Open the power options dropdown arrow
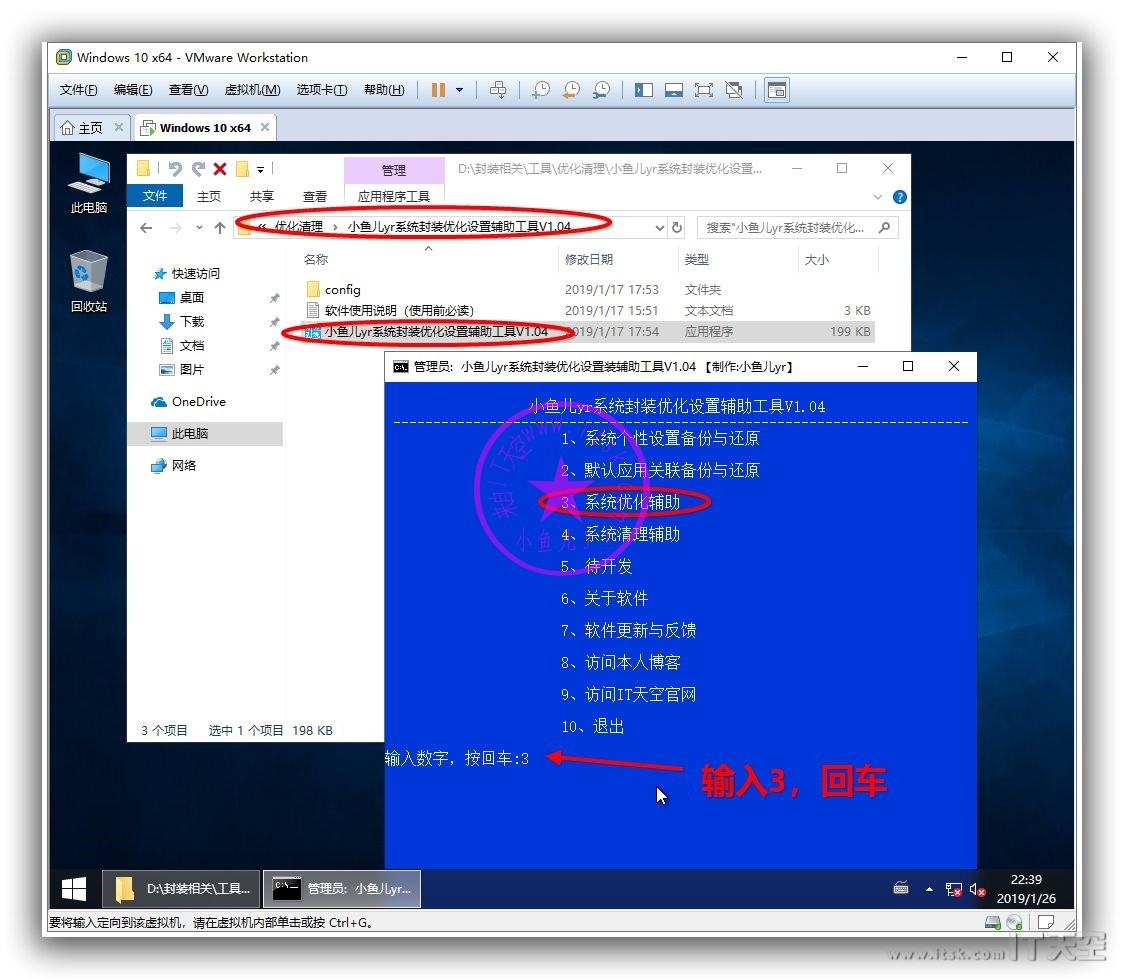Screen dimensions: 1124x979 (x=459, y=90)
